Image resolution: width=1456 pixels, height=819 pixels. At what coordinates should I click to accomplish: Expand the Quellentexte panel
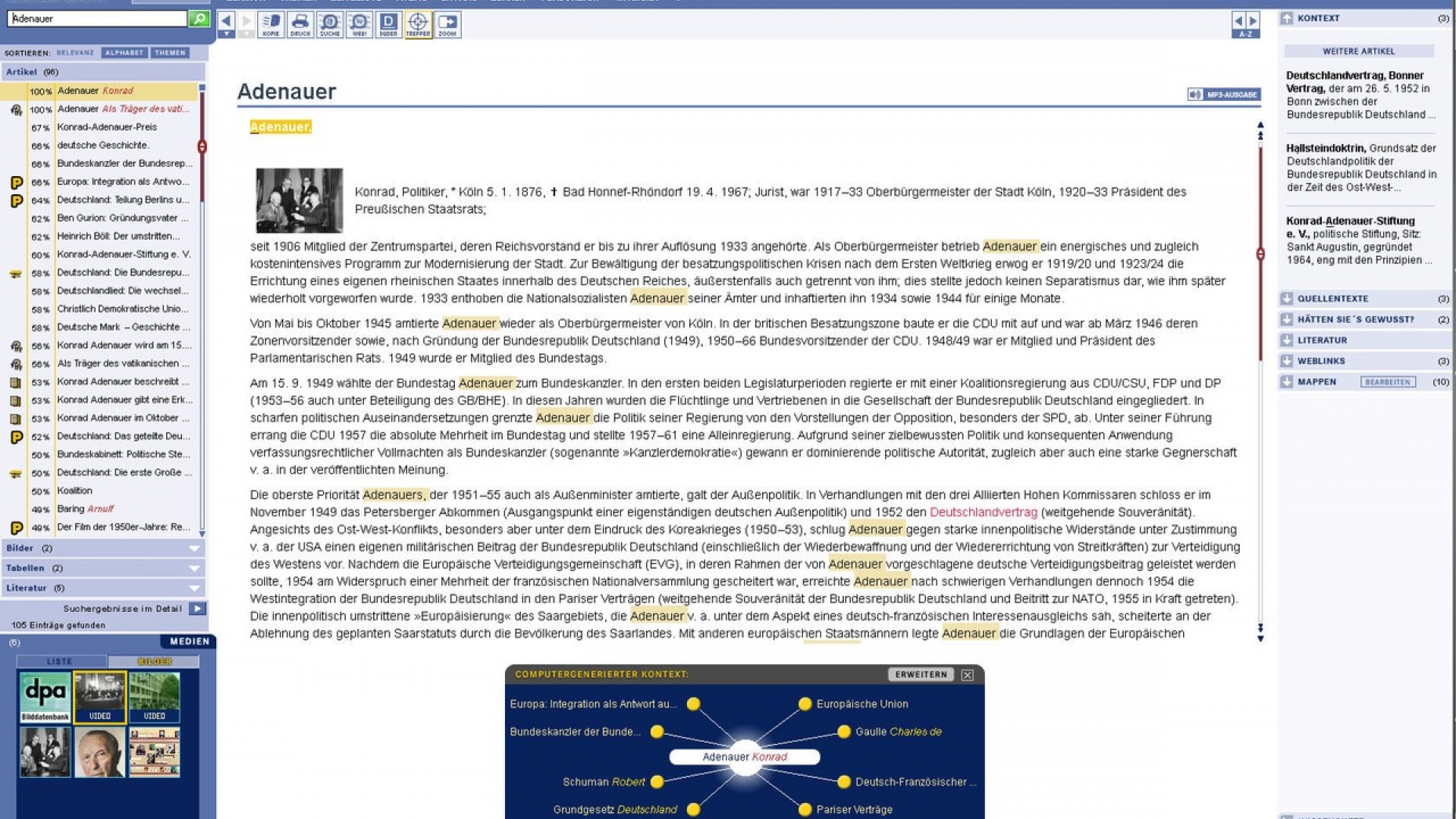pyautogui.click(x=1287, y=299)
